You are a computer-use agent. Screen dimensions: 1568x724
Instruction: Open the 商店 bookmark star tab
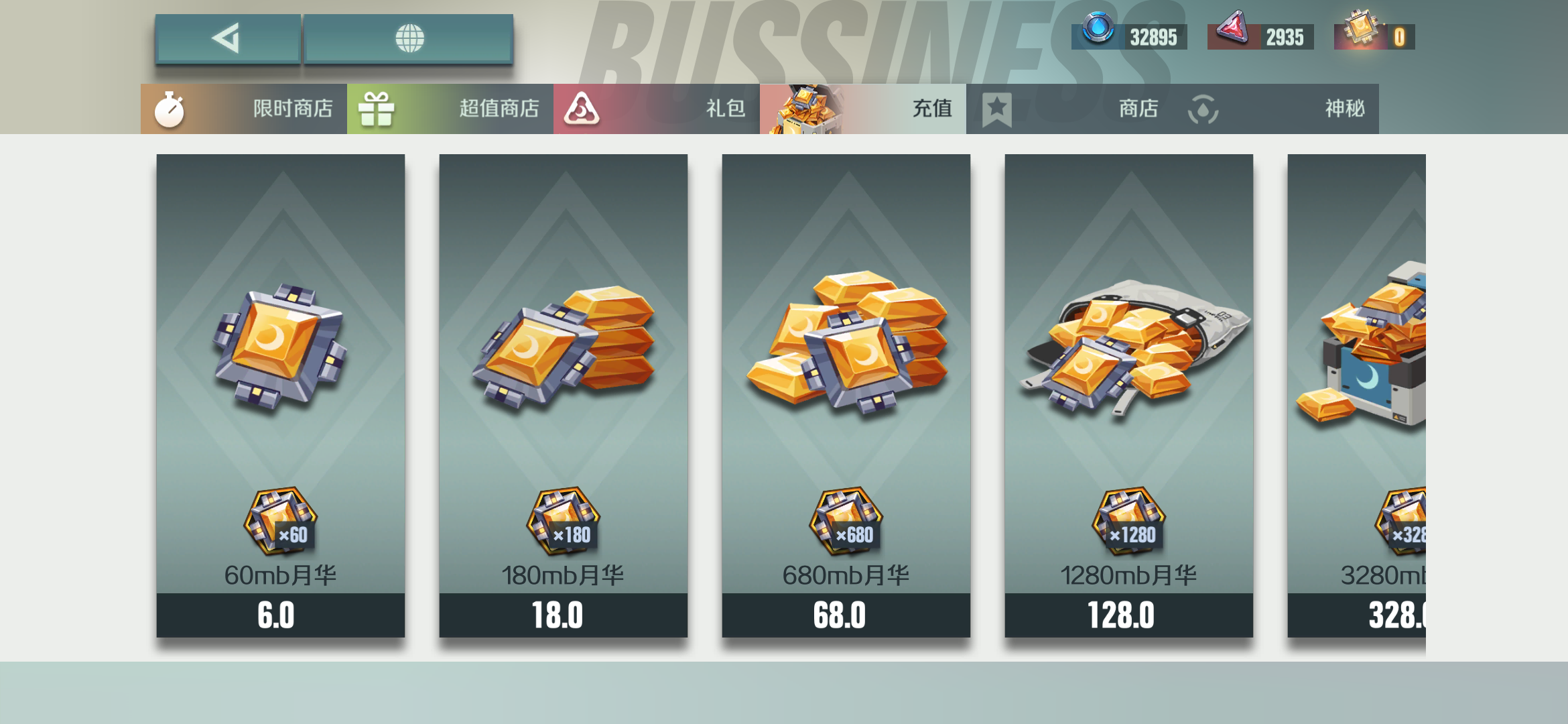(x=1069, y=109)
